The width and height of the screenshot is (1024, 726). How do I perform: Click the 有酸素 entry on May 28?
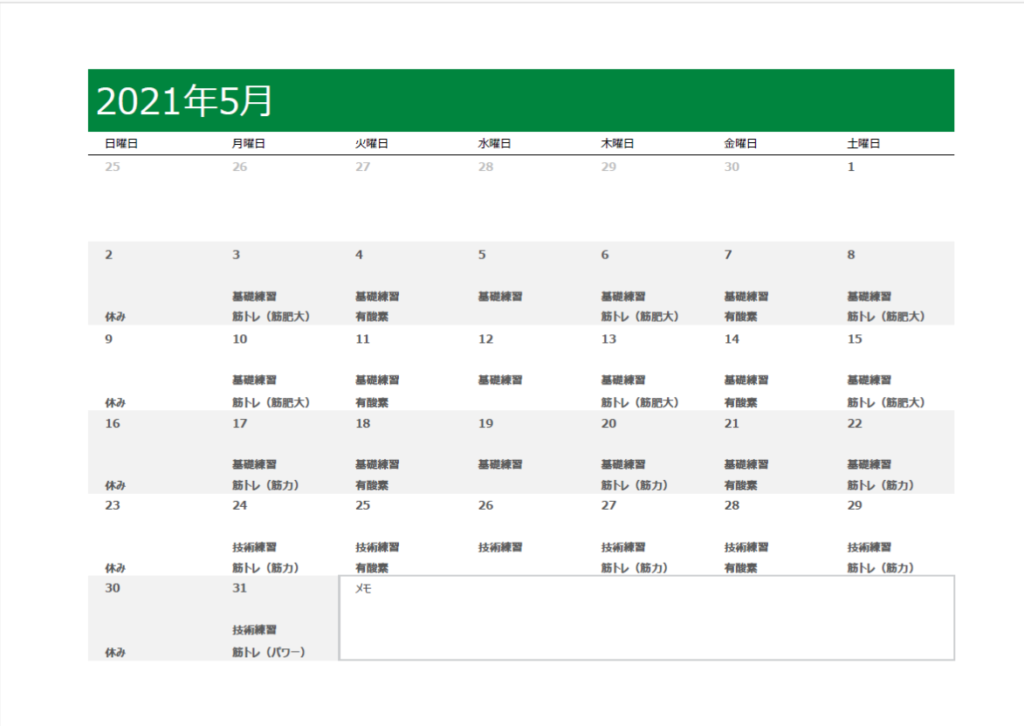tap(740, 568)
